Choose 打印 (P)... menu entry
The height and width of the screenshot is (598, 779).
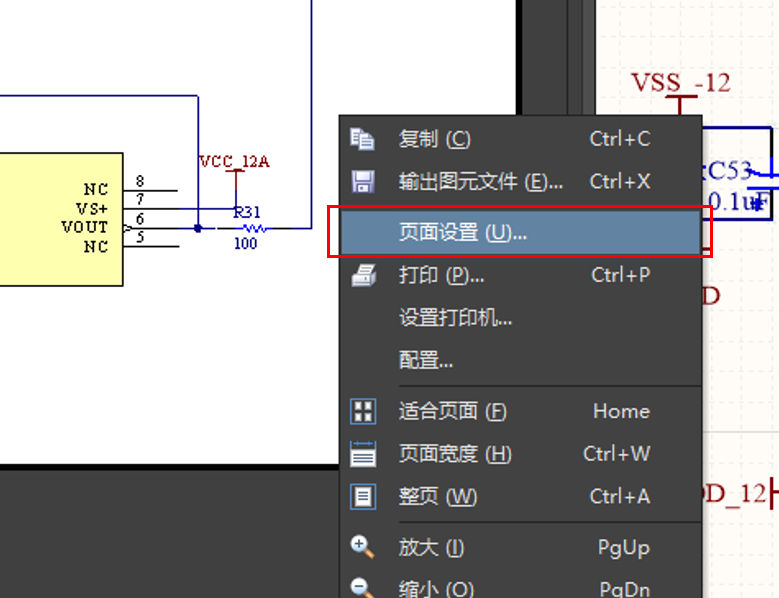pyautogui.click(x=521, y=275)
